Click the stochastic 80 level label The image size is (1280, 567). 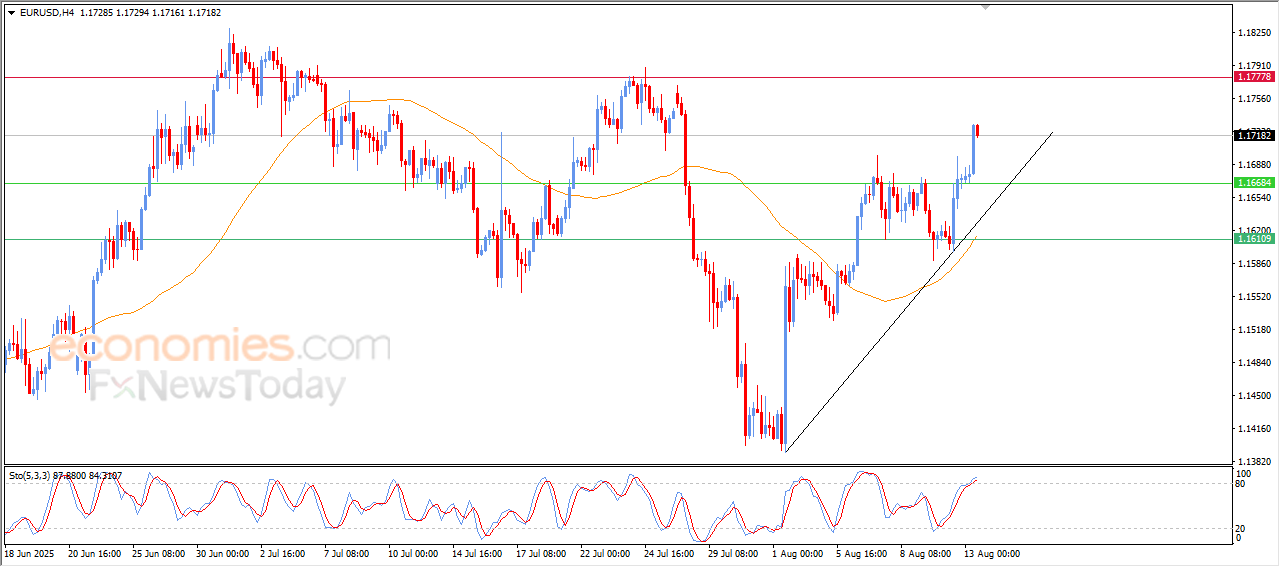pyautogui.click(x=1242, y=484)
